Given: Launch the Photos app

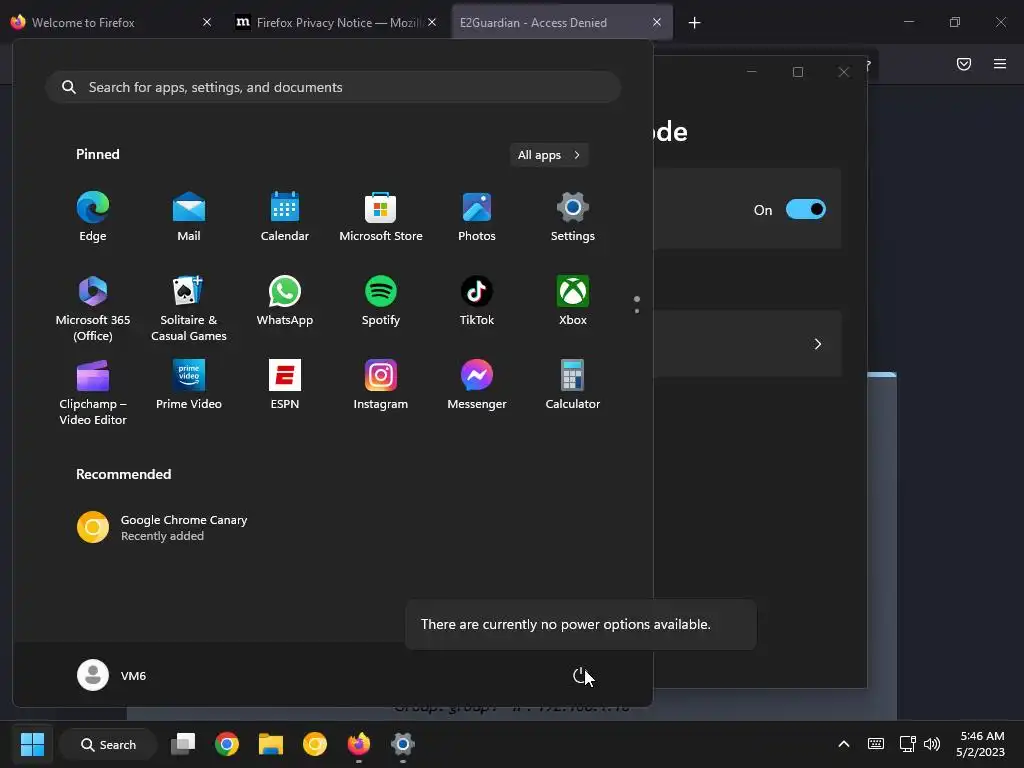Looking at the screenshot, I should (477, 217).
